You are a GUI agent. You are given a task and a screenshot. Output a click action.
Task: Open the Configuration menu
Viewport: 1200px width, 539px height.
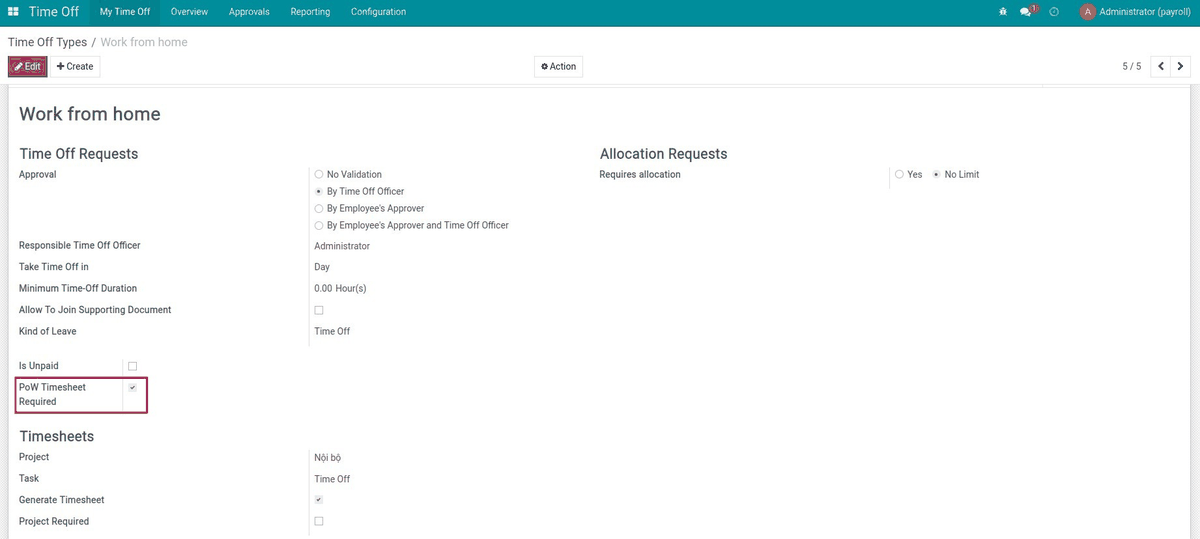378,12
